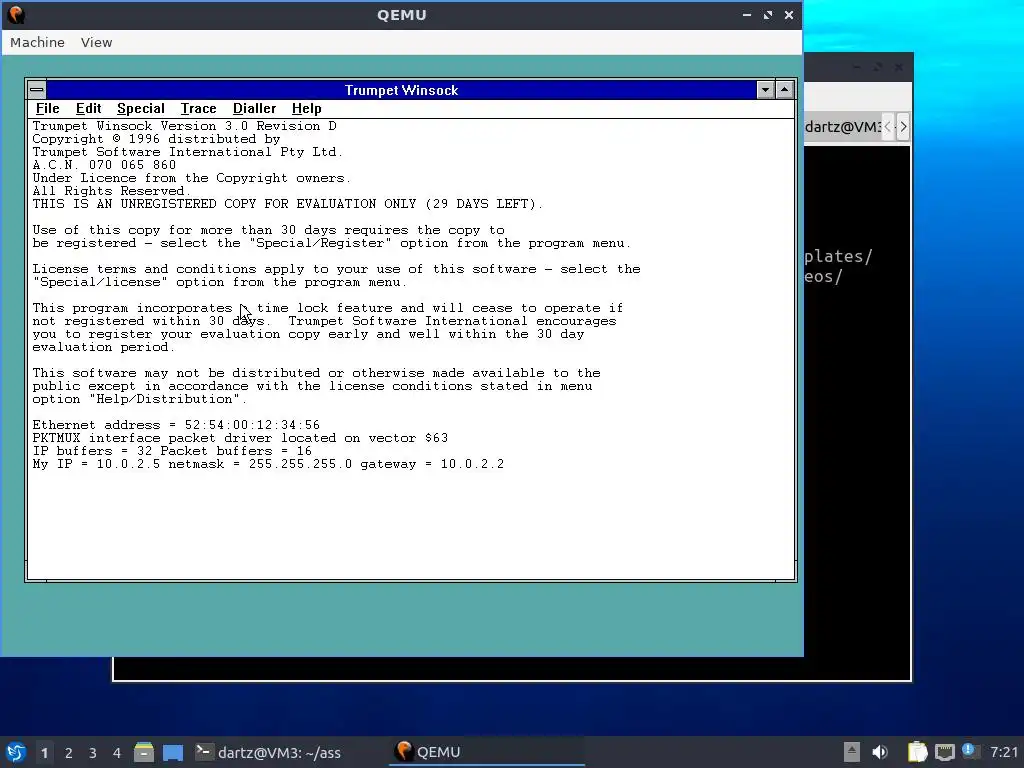Launch the file manager from taskbar

[x=144, y=752]
